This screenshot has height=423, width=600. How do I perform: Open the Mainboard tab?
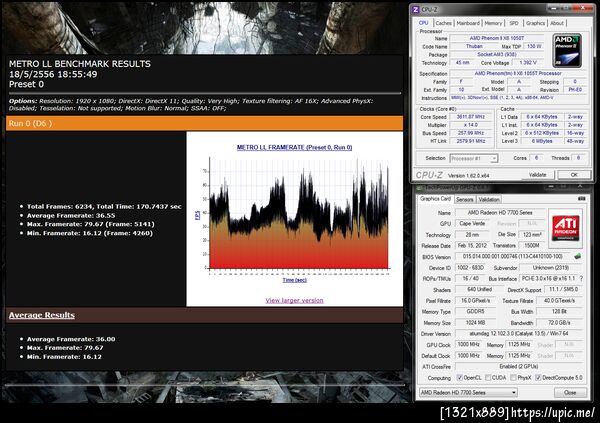pos(468,23)
